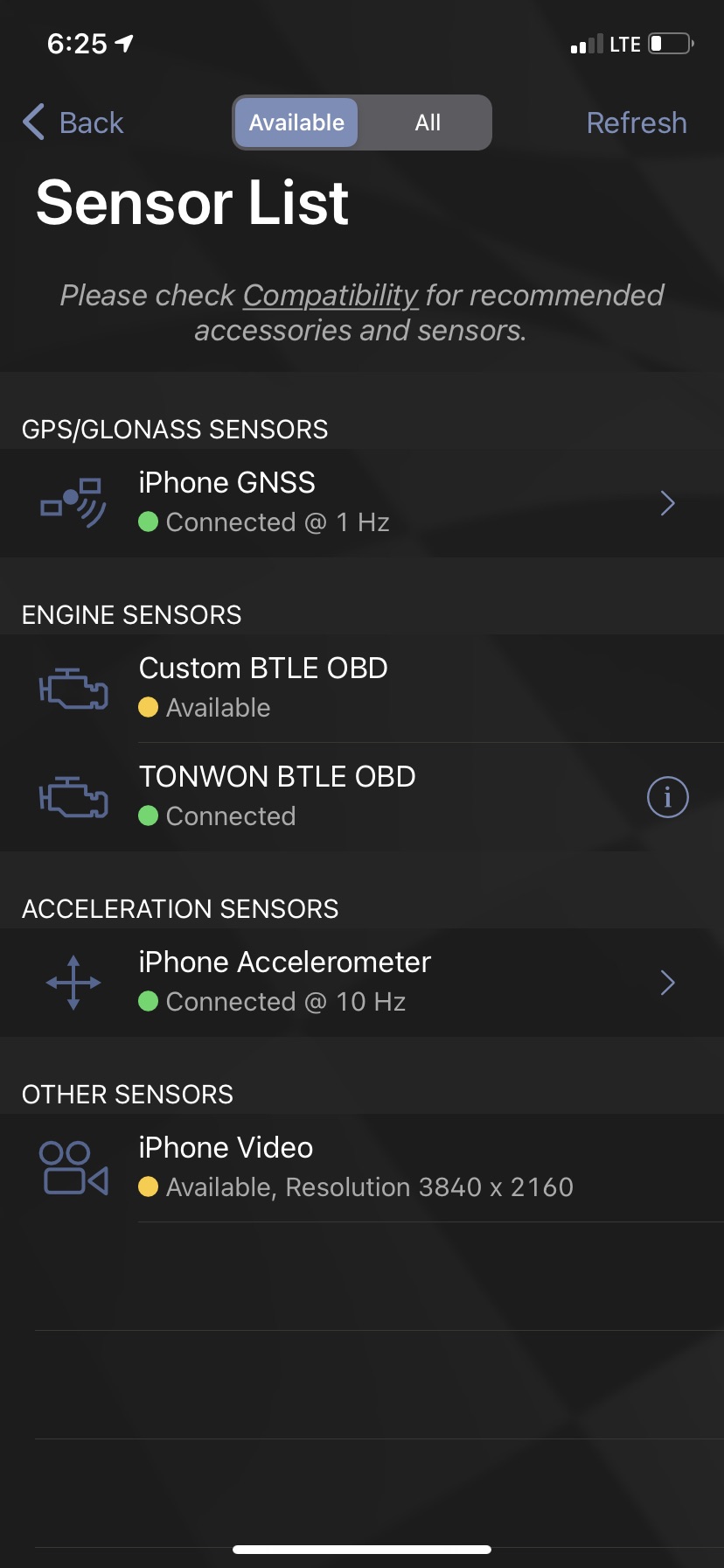724x1568 pixels.
Task: Open the Compatibility link
Action: pyautogui.click(x=331, y=296)
